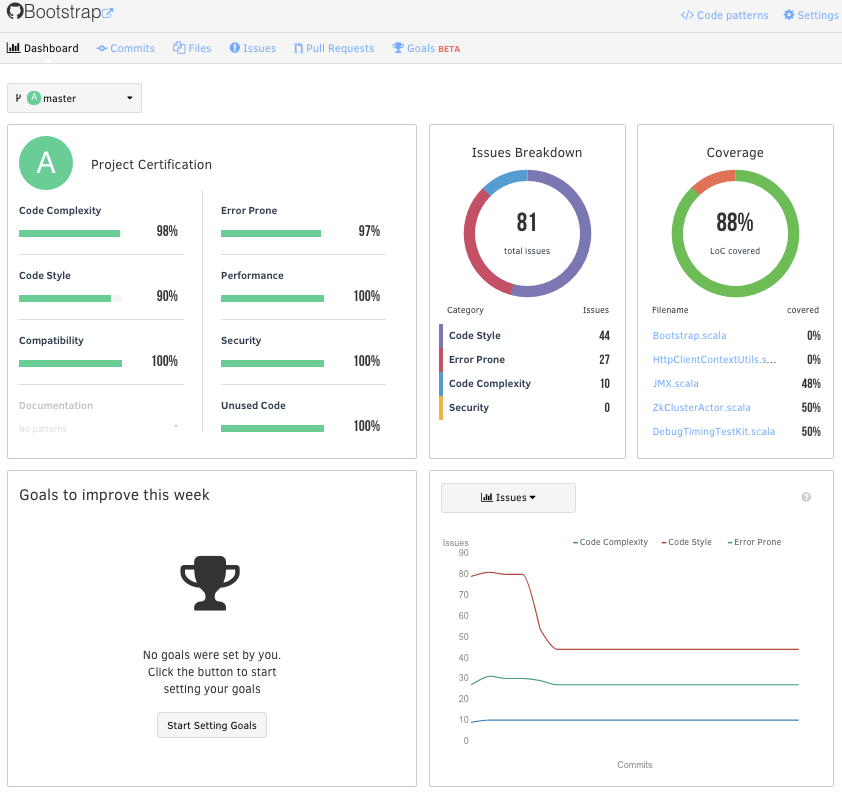Switch to the Commits tab
The image size is (842, 799).
[x=126, y=48]
